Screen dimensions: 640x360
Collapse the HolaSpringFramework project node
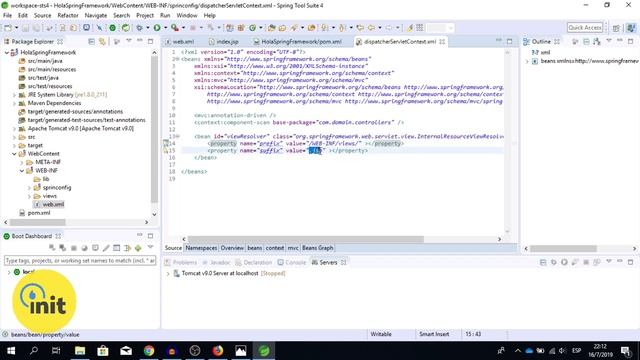[7, 52]
